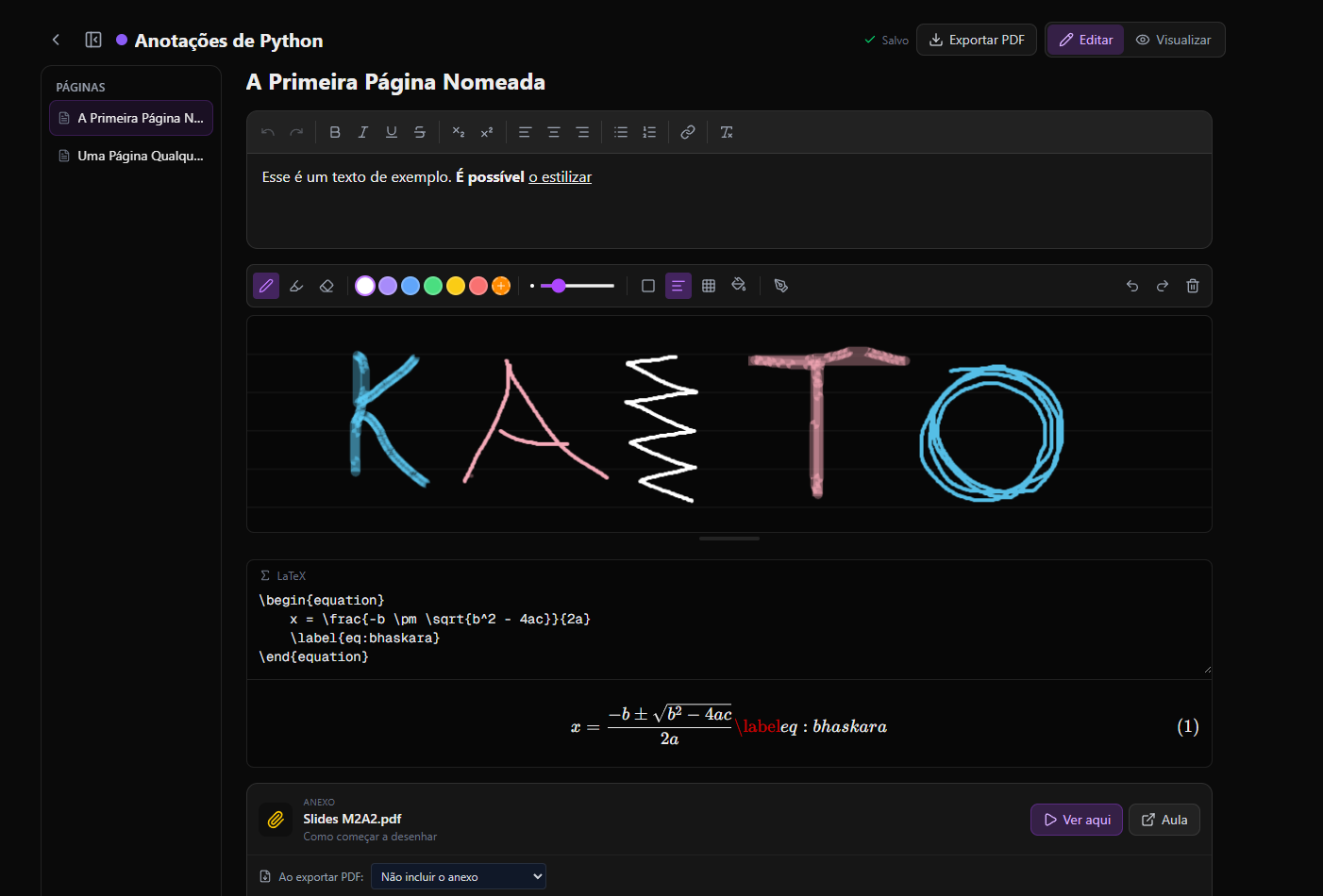This screenshot has width=1323, height=896.
Task: Select the eraser tool
Action: point(327,286)
